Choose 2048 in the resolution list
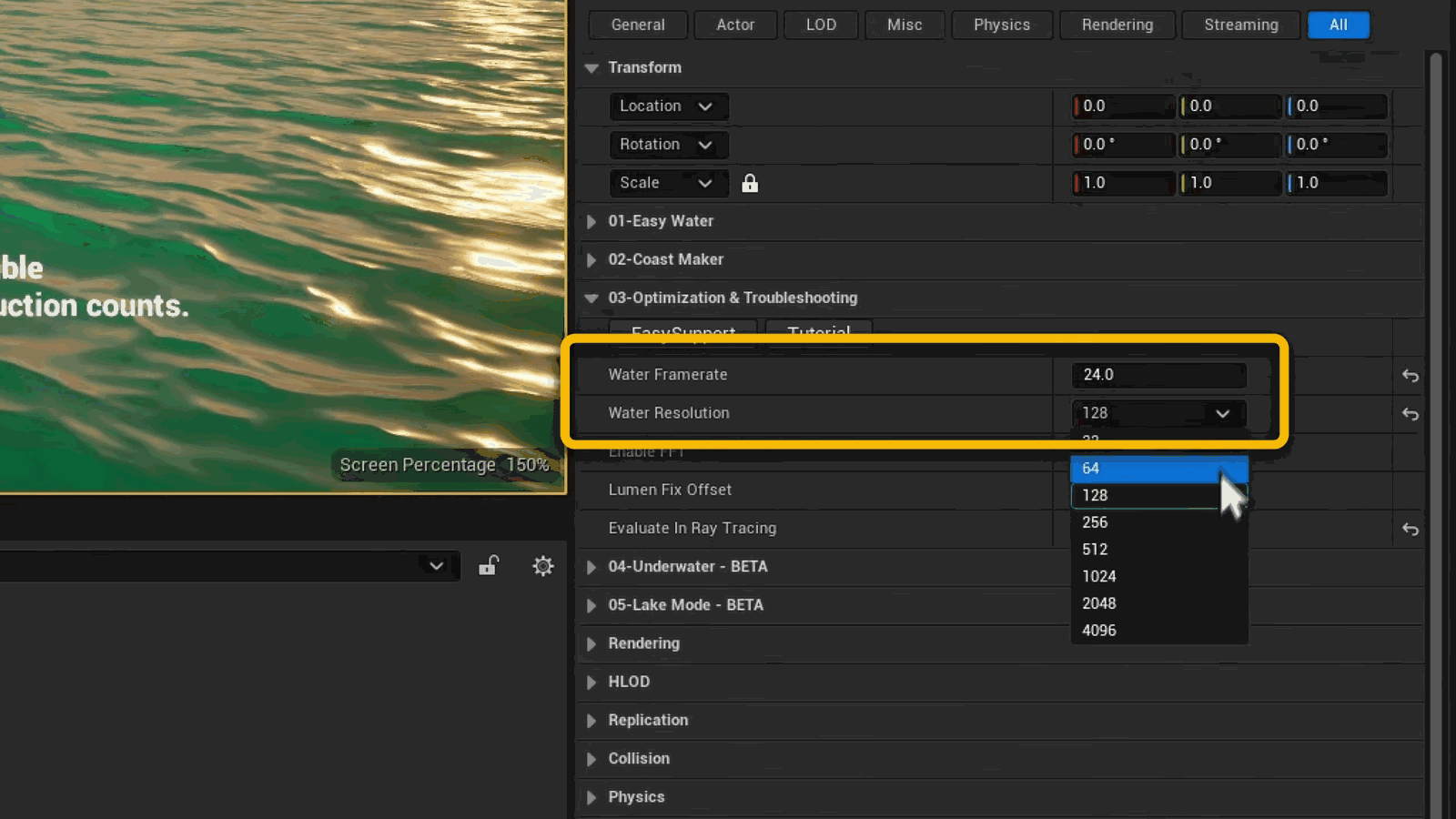Image resolution: width=1456 pixels, height=819 pixels. coord(1158,603)
